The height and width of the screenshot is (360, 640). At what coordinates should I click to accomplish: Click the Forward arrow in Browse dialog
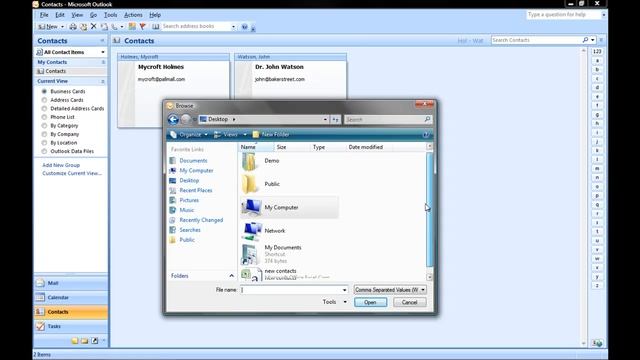[x=185, y=119]
